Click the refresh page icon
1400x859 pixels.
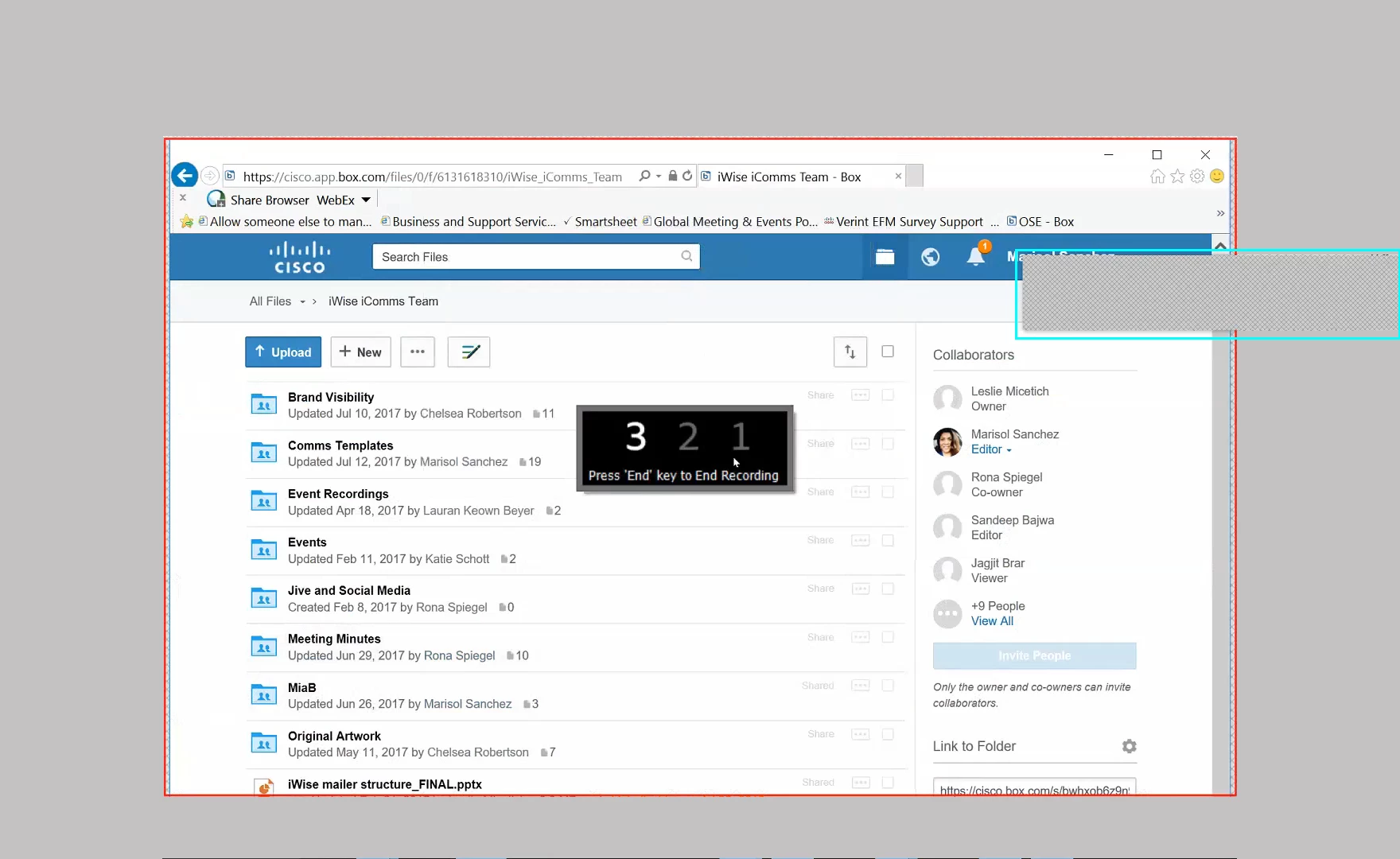687,176
